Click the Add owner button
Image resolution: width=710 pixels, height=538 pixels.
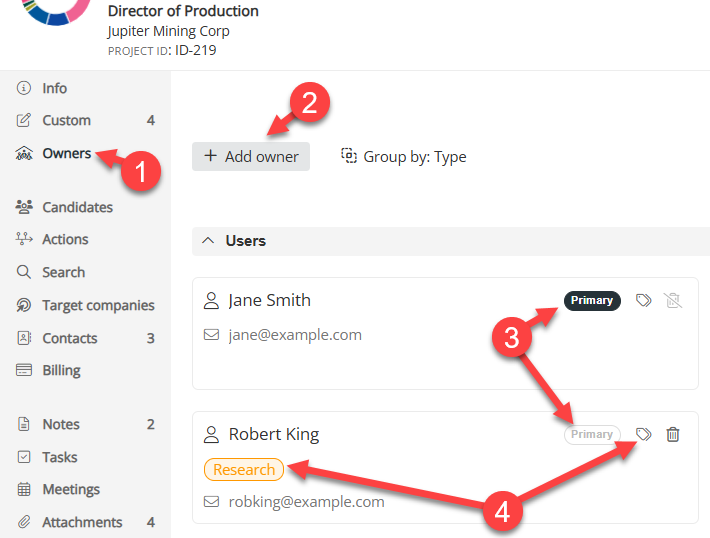tap(251, 156)
